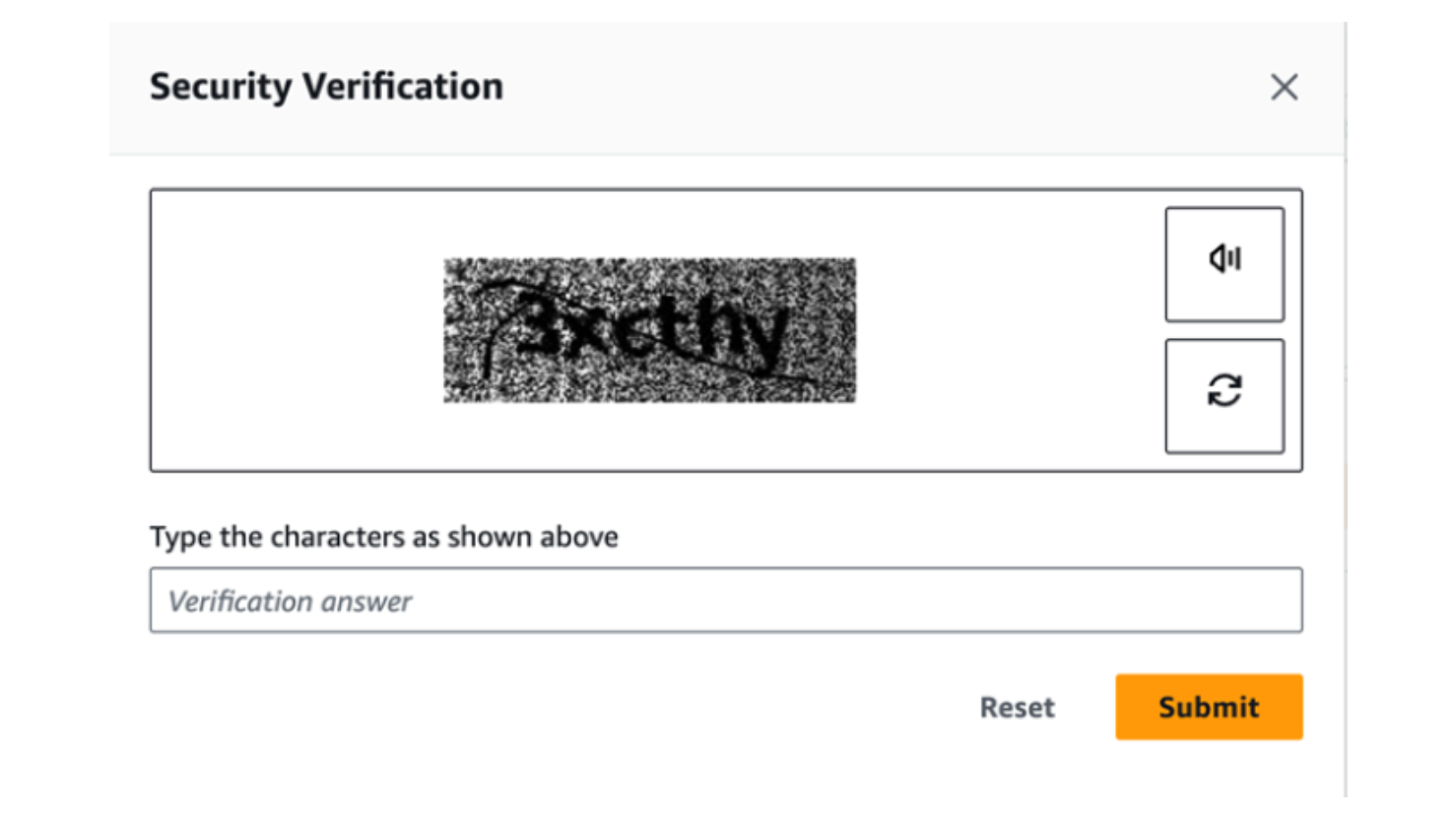The width and height of the screenshot is (1456, 818).
Task: Close the Security Verification dialog
Action: [1284, 87]
